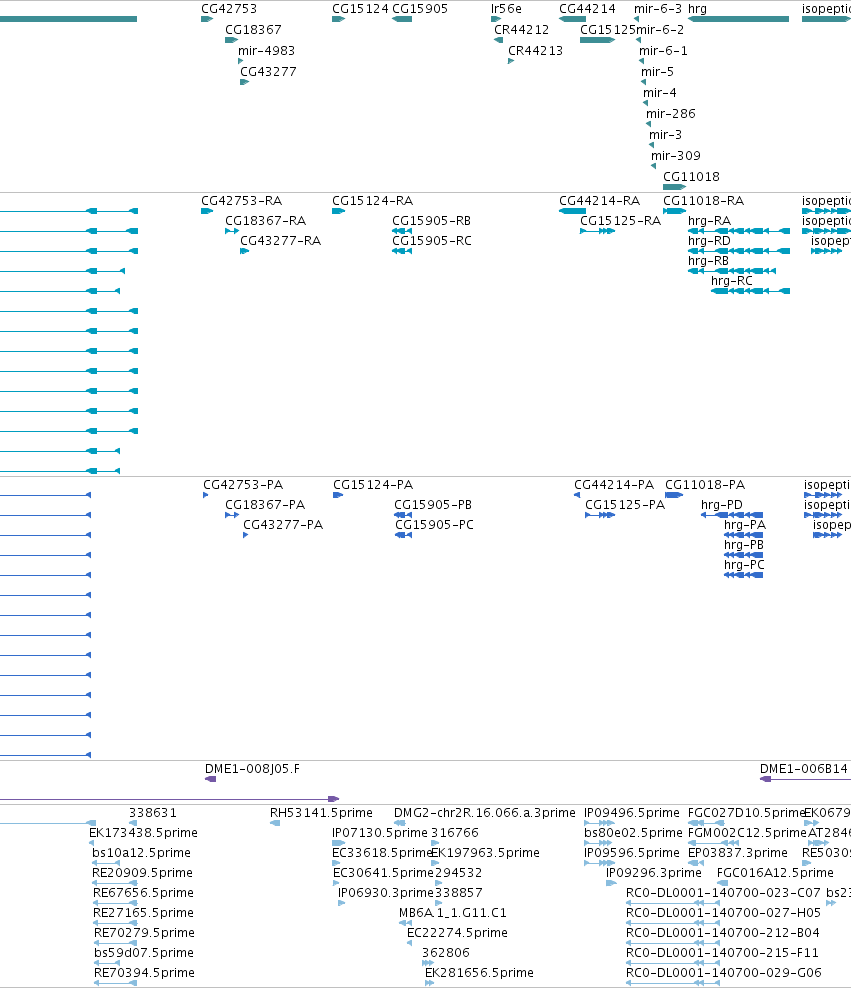Select the bs10a12.5prime EST label
The height and width of the screenshot is (988, 851).
point(142,853)
